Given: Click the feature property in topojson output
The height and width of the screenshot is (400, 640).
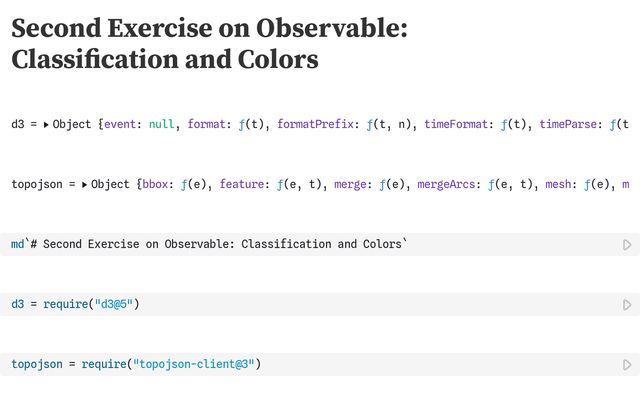Looking at the screenshot, I should point(240,185).
